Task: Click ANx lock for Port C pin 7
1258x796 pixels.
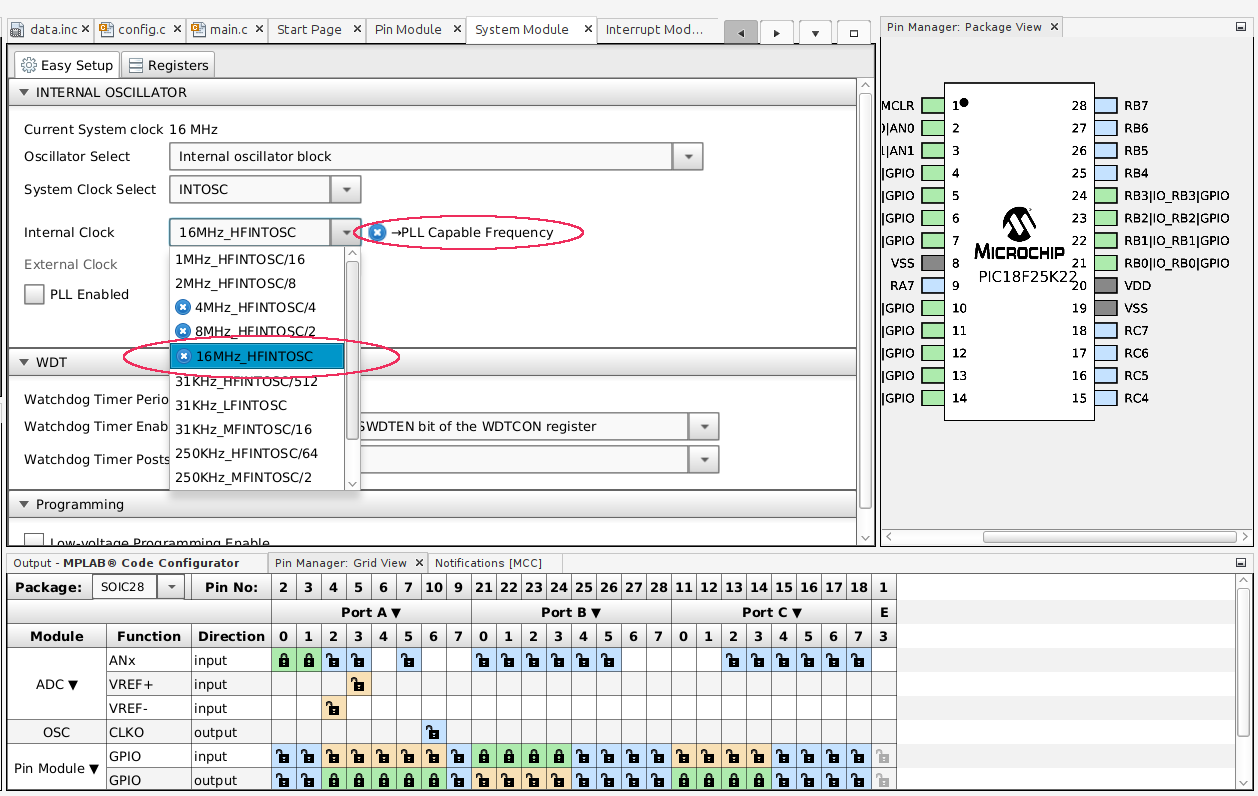Action: pyautogui.click(x=859, y=660)
